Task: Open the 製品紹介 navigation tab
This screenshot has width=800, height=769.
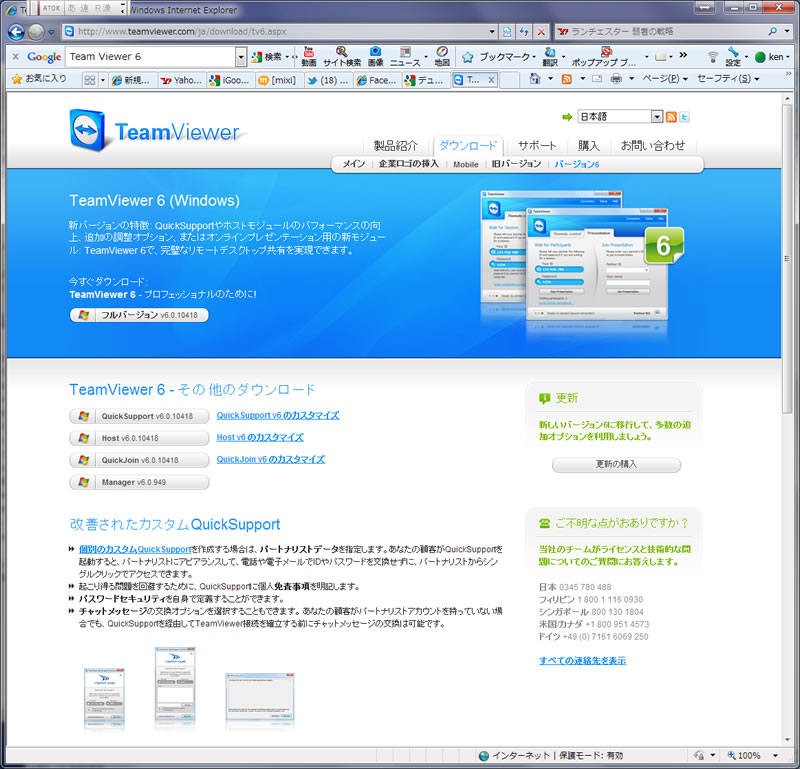Action: point(395,145)
